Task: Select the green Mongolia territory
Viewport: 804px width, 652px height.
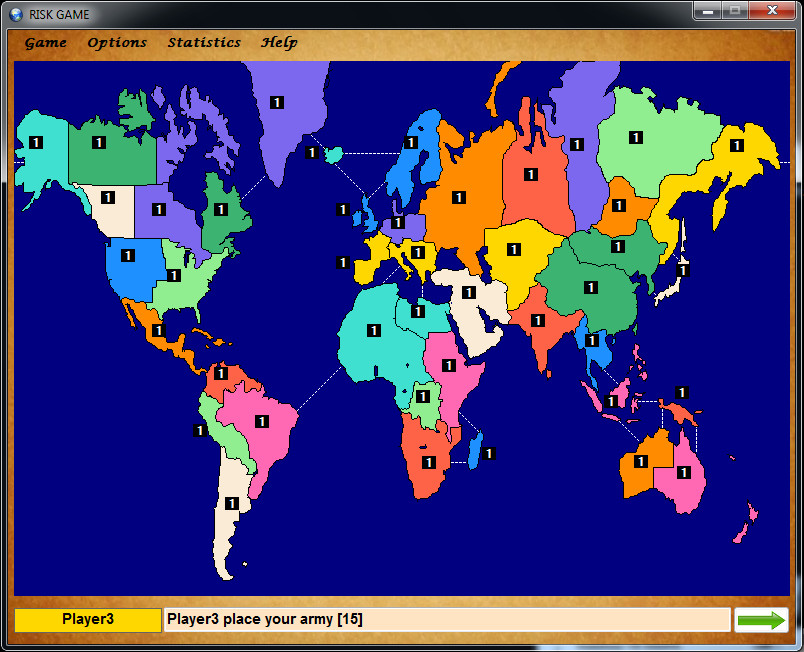Action: pos(618,247)
